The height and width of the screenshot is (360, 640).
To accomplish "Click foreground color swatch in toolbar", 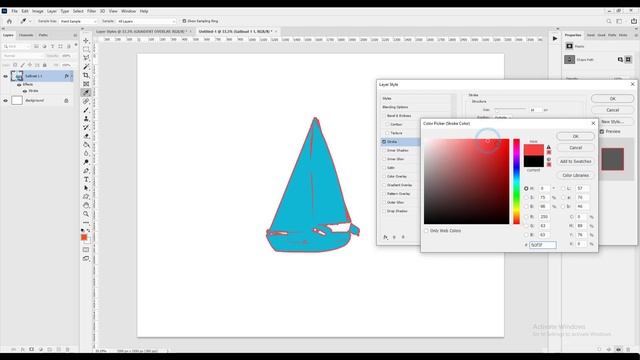I will point(84,237).
